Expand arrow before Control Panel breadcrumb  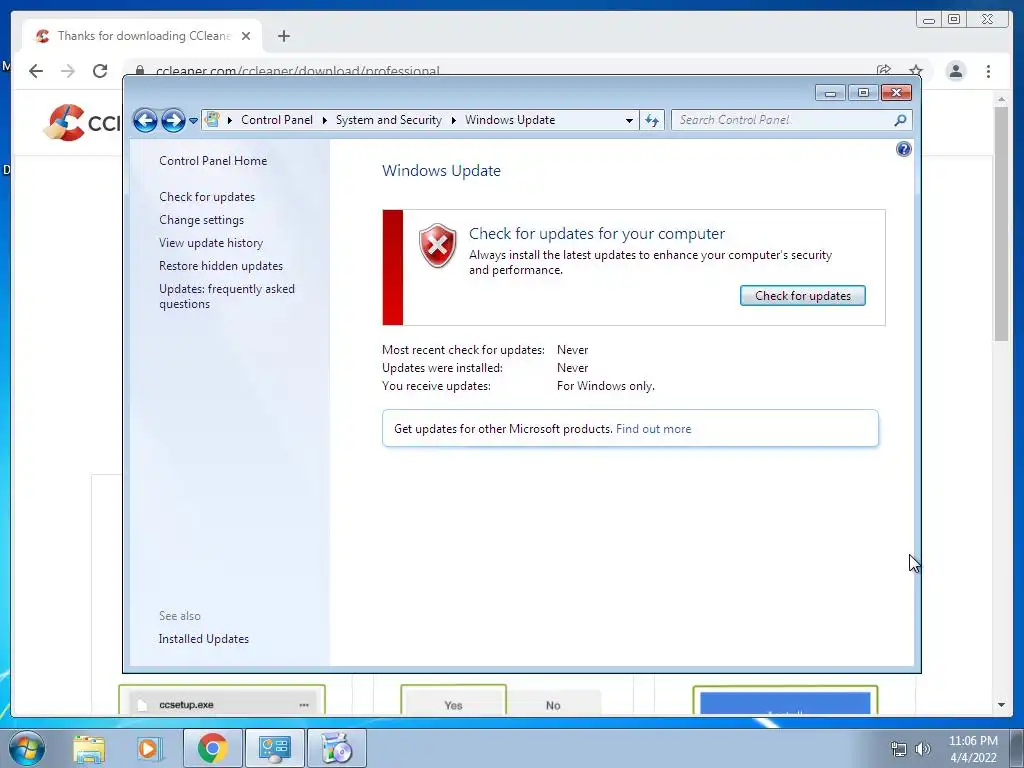coord(230,120)
